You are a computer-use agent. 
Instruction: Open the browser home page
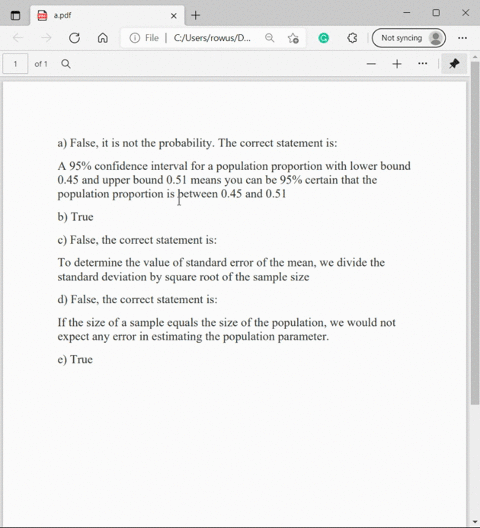103,38
